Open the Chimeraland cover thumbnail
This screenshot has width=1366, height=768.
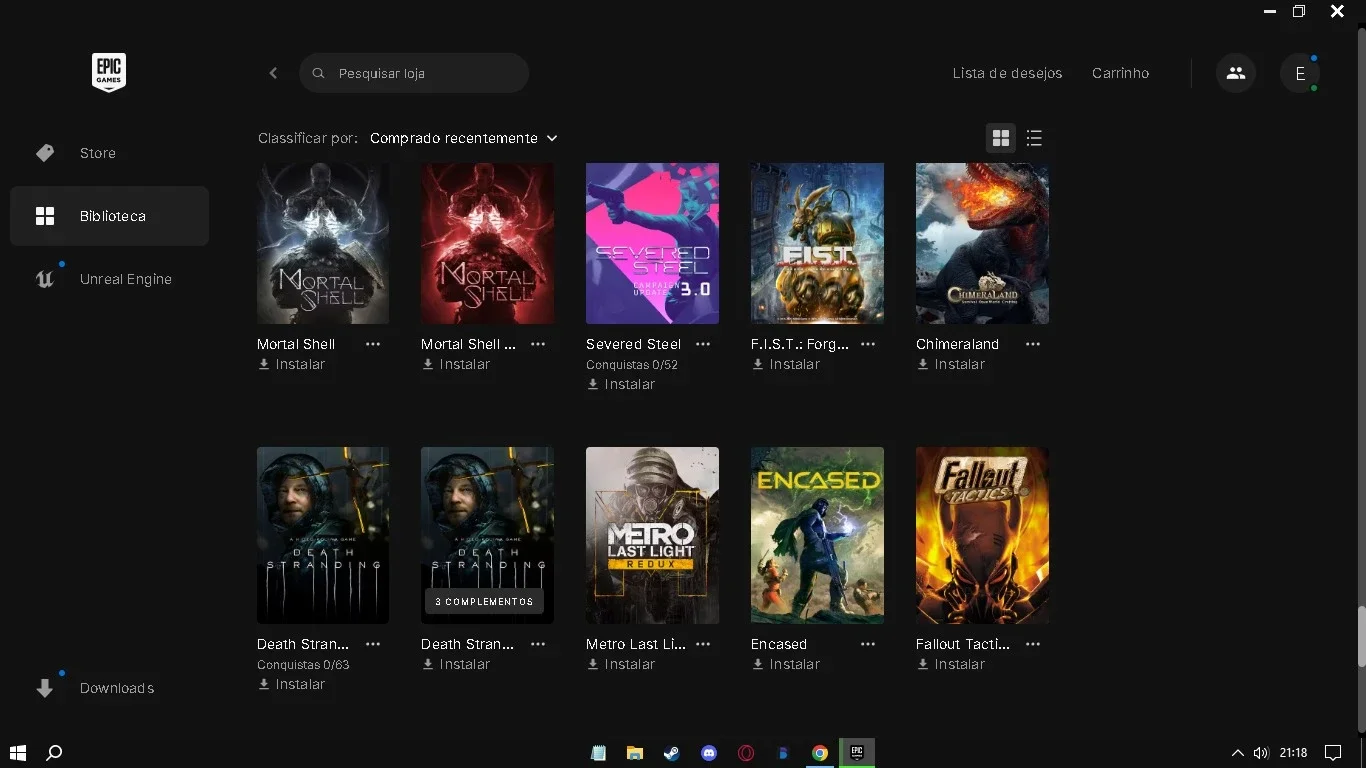tap(982, 243)
